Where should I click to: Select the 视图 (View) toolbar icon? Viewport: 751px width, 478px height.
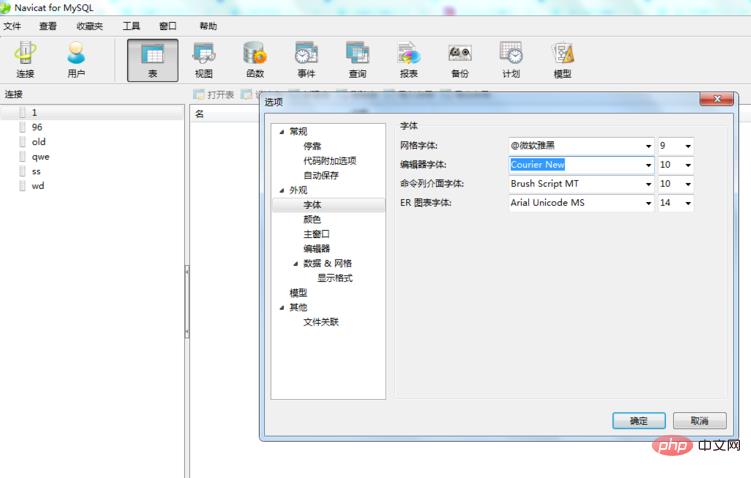tap(204, 60)
